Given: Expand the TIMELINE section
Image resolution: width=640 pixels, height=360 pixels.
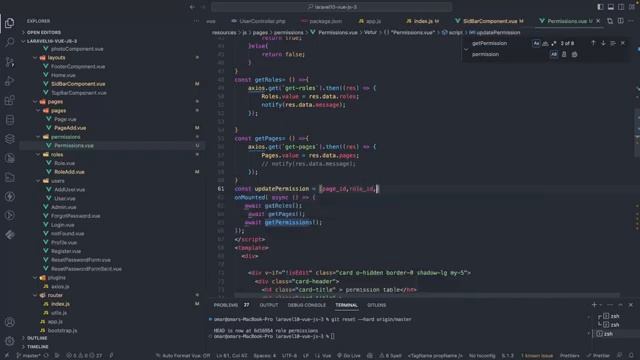Looking at the screenshot, I should 38,347.
